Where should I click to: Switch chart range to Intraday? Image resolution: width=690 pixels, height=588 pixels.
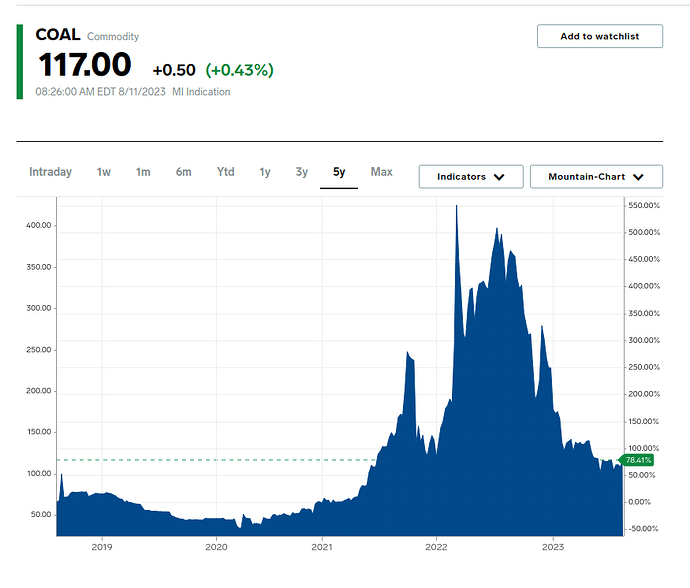[51, 172]
